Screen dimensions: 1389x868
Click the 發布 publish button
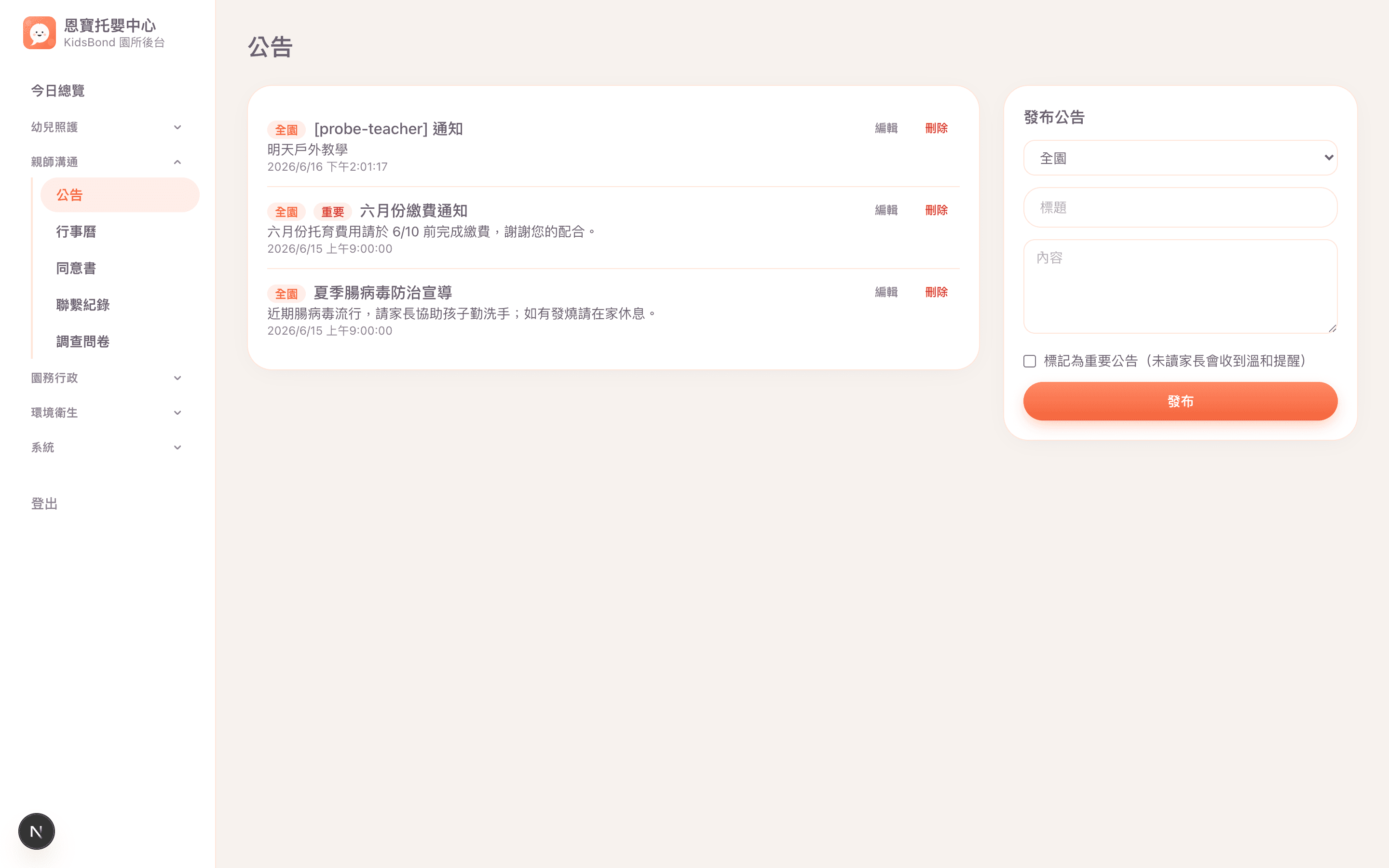click(1180, 401)
